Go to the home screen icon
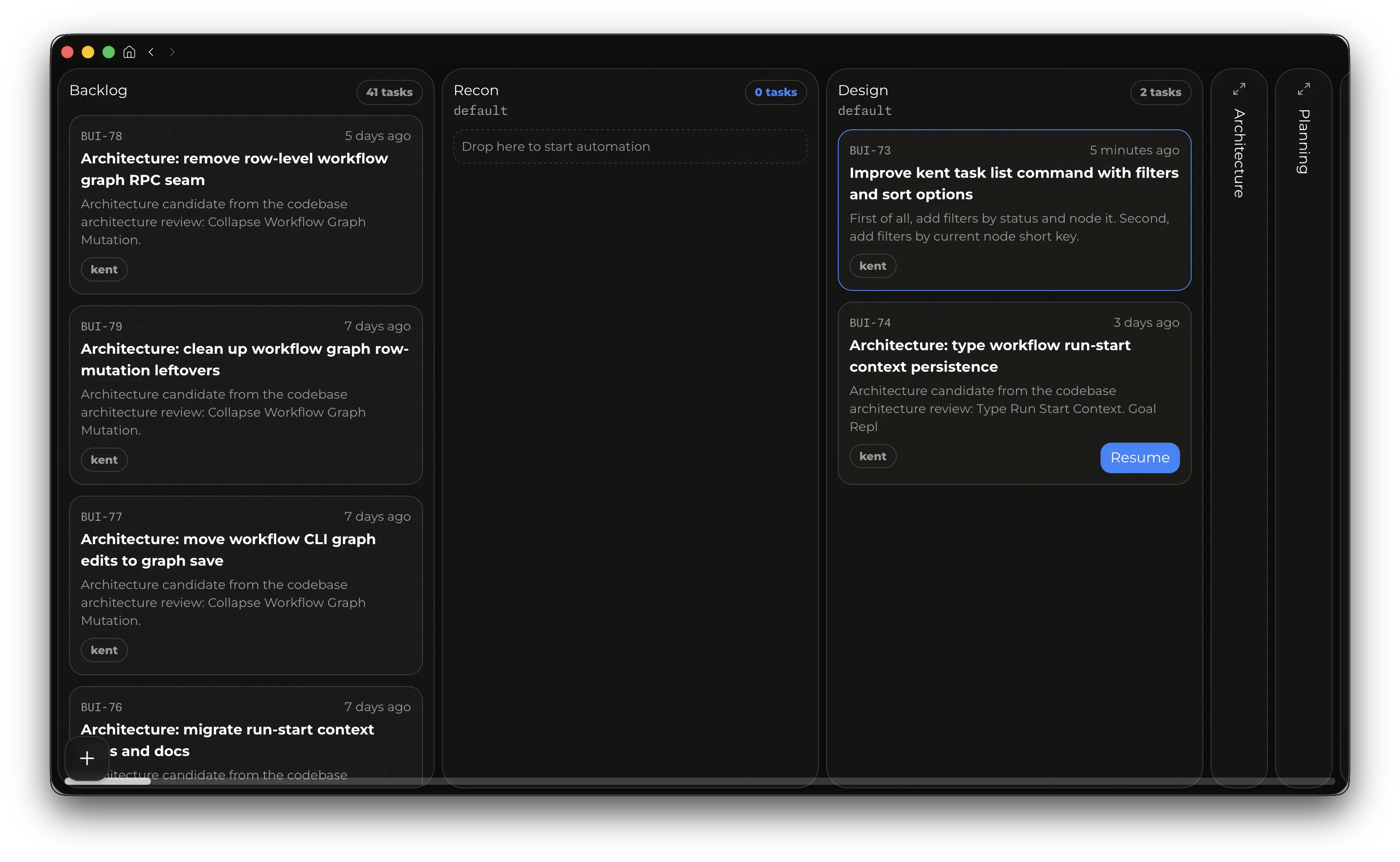Viewport: 1400px width, 862px height. 129,52
